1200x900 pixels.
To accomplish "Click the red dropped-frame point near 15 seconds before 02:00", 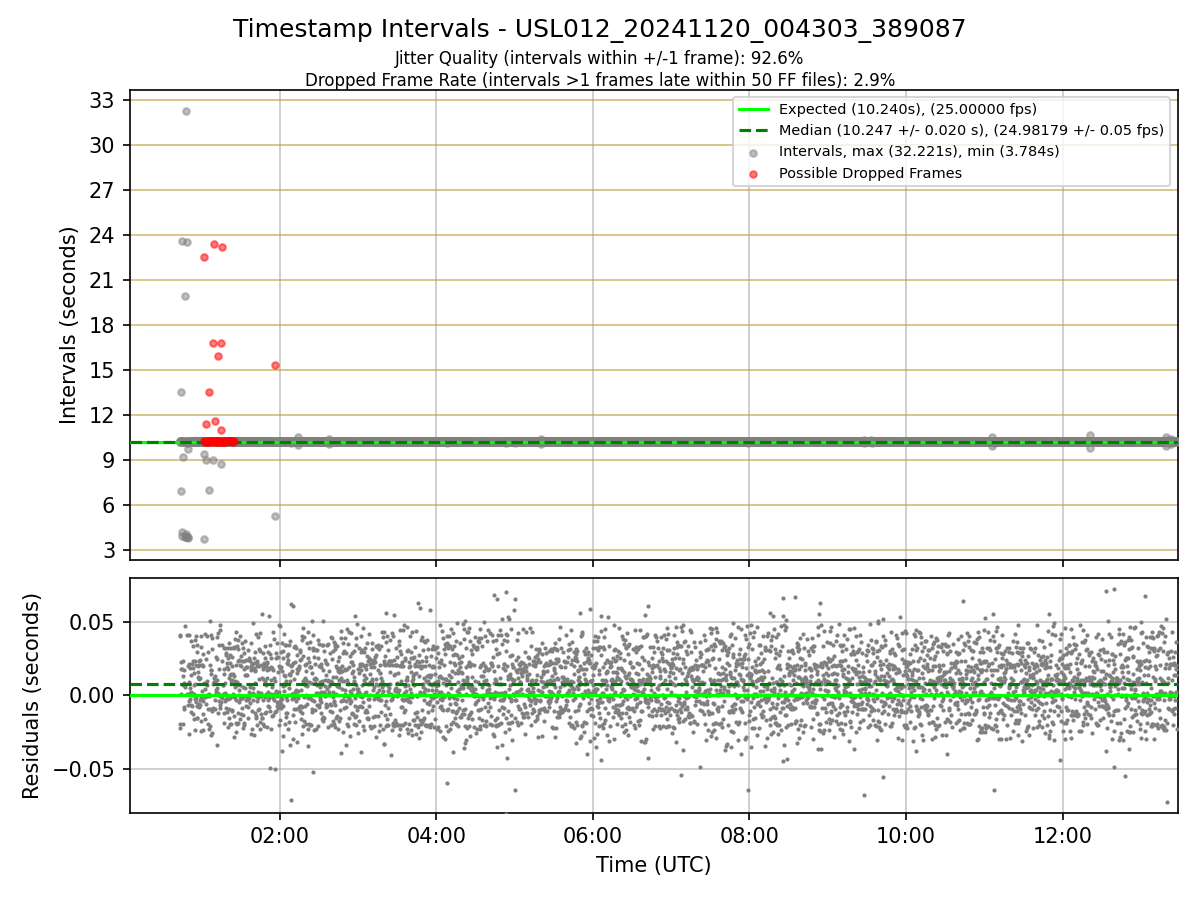I will pos(275,365).
